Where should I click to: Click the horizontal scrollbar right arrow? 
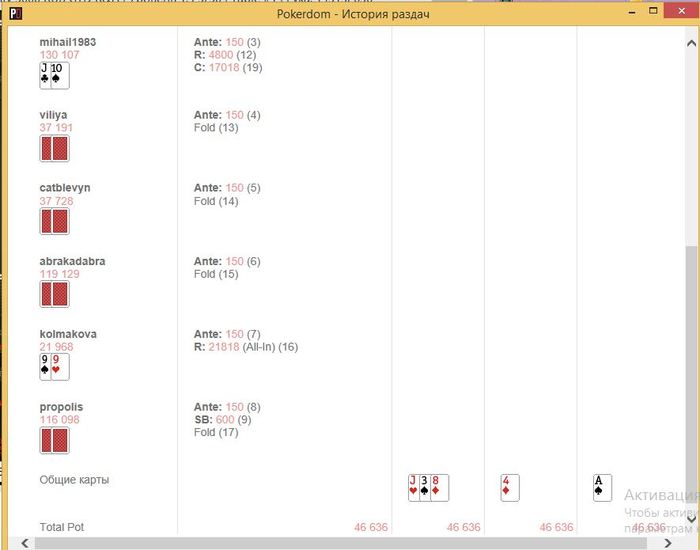(667, 543)
